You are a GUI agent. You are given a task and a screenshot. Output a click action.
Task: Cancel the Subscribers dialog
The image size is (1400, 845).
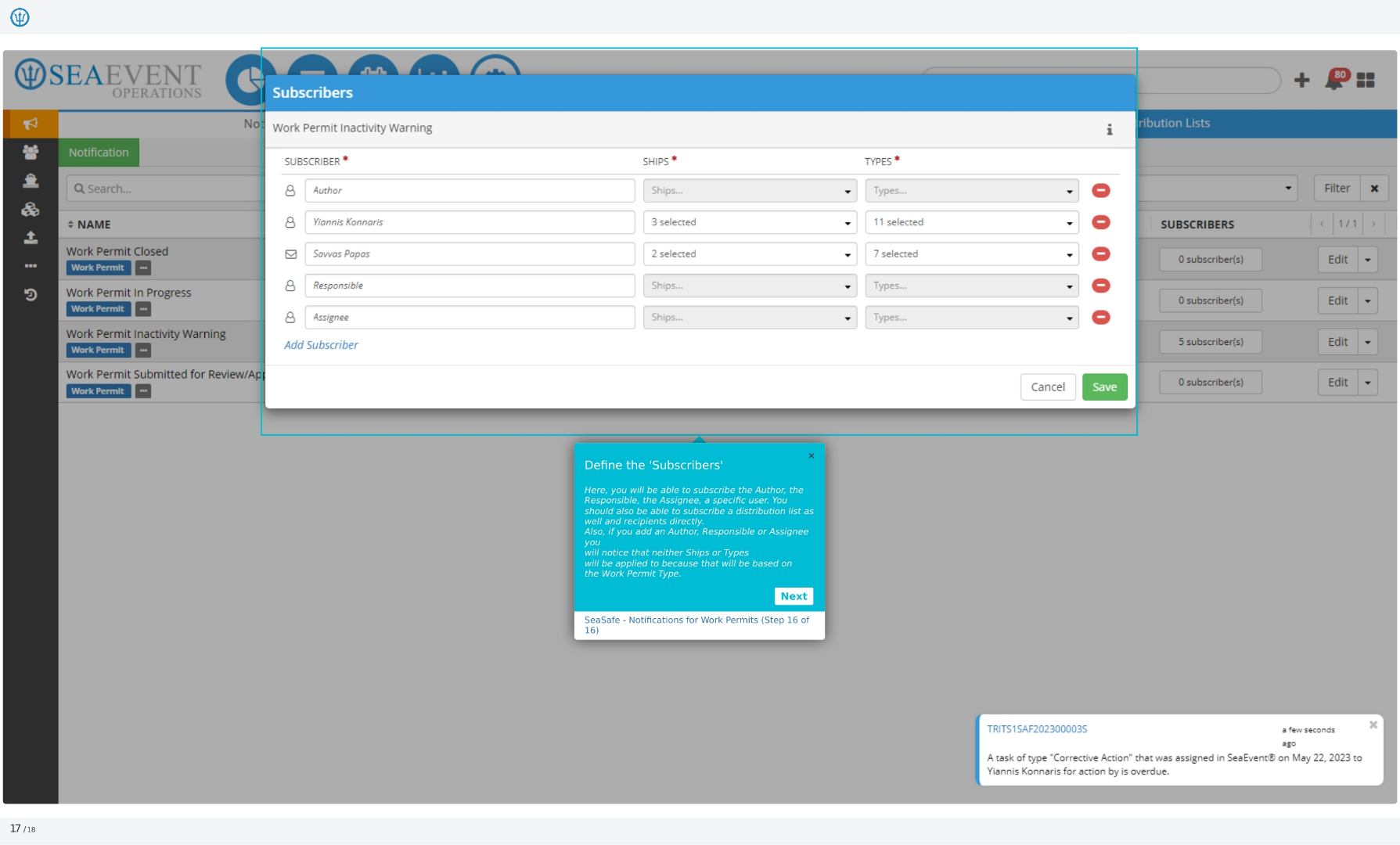tap(1047, 387)
